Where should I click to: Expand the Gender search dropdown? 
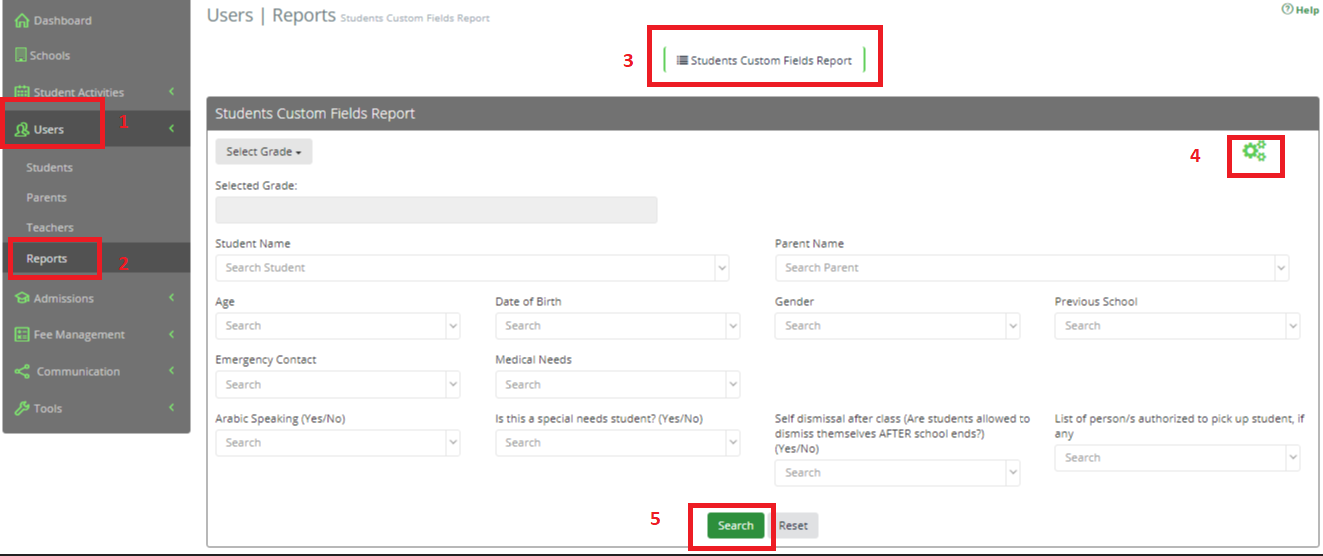pyautogui.click(x=1012, y=326)
